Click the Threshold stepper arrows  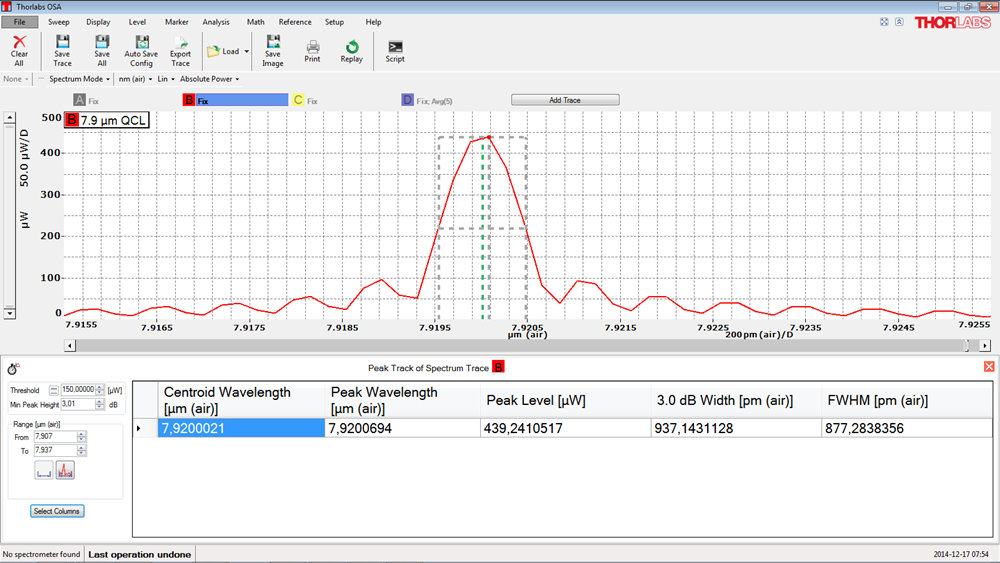click(x=99, y=390)
